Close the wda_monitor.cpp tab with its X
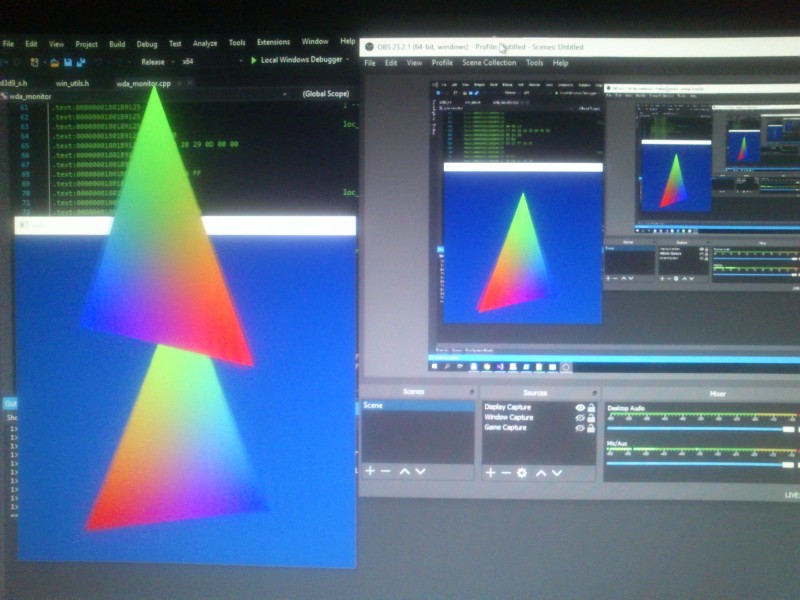The height and width of the screenshot is (600, 800). click(190, 83)
